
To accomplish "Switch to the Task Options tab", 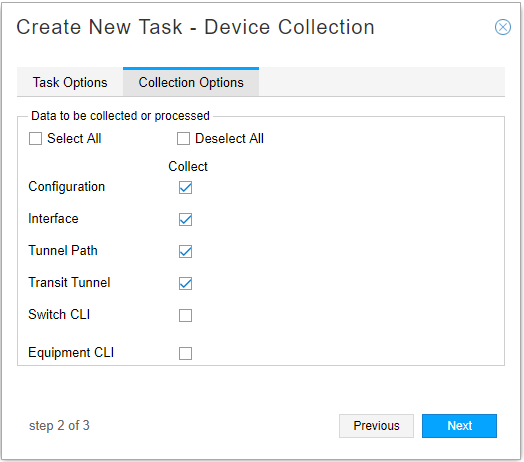I will [70, 82].
